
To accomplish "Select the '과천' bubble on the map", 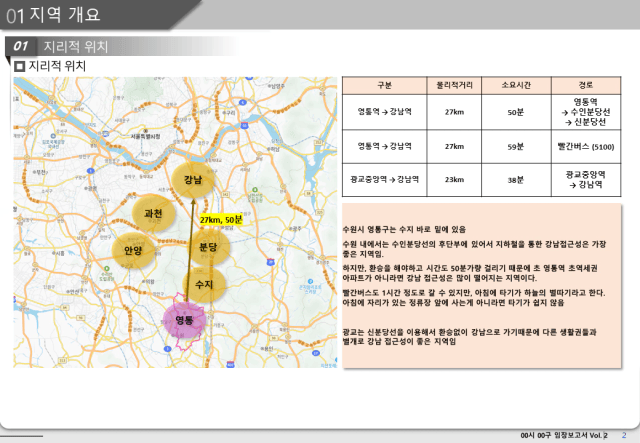I will point(153,213).
